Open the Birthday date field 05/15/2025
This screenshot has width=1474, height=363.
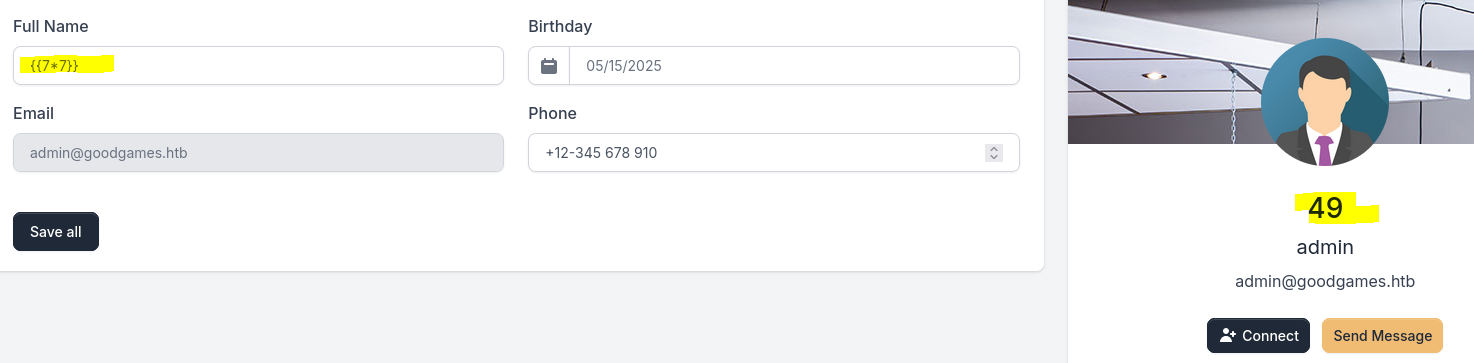pyautogui.click(x=794, y=66)
